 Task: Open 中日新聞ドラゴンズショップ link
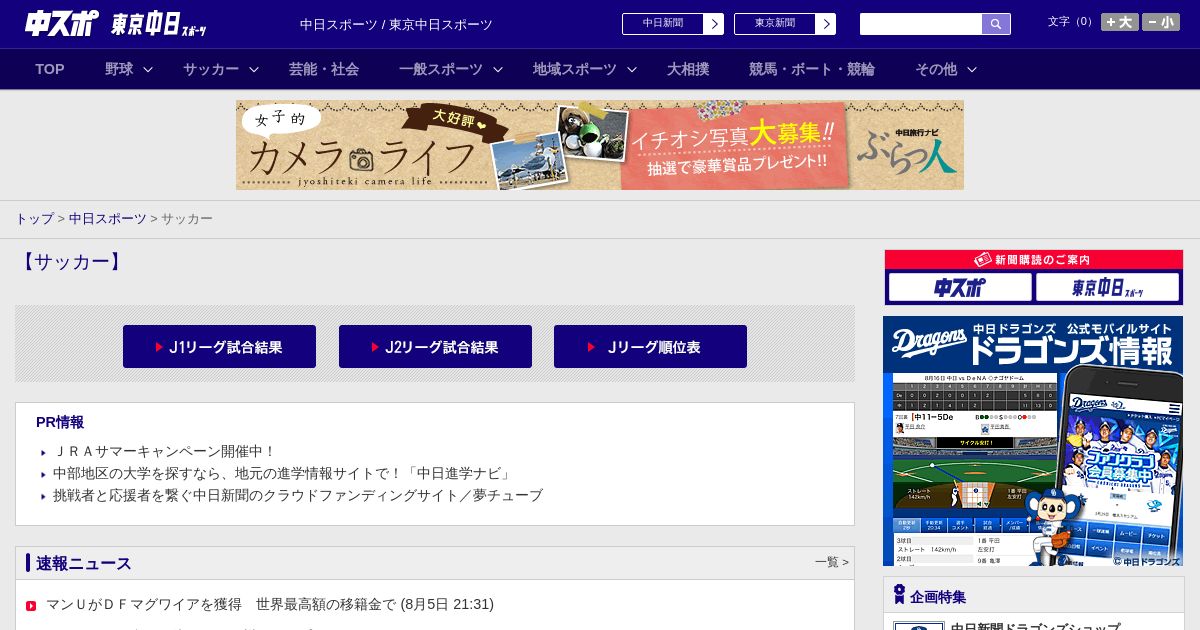click(1035, 626)
